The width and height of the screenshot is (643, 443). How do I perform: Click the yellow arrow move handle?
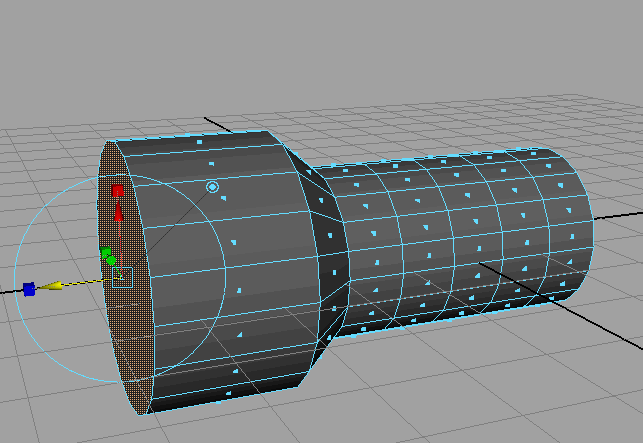(51, 285)
